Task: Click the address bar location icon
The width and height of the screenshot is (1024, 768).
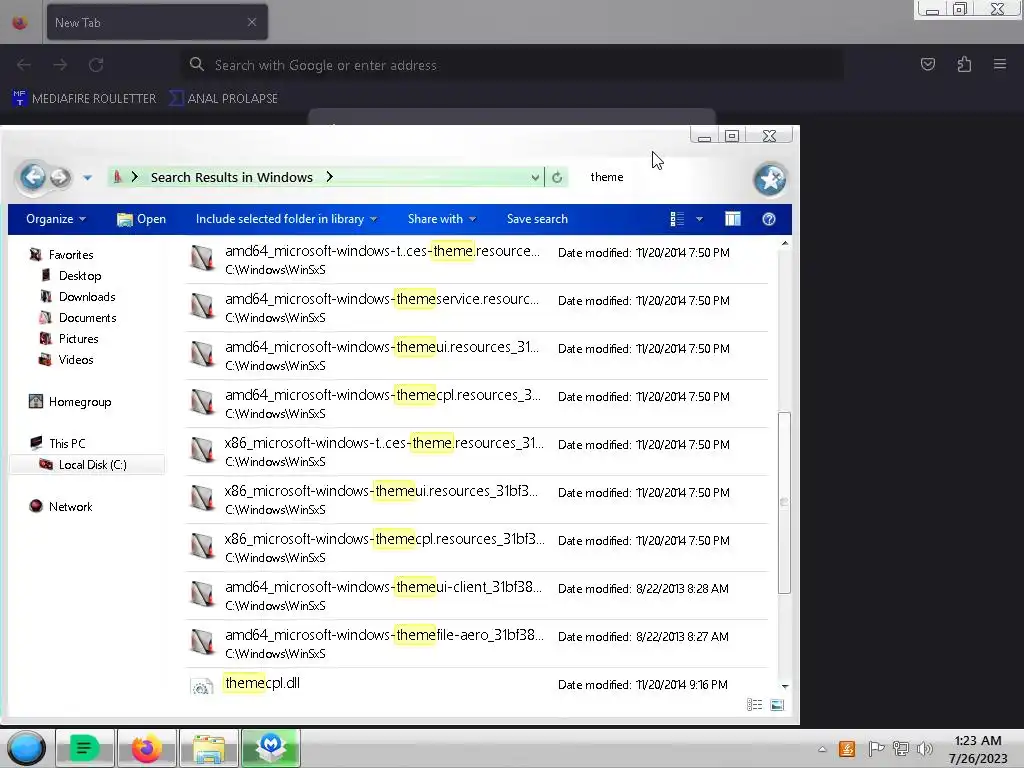Action: (x=118, y=177)
